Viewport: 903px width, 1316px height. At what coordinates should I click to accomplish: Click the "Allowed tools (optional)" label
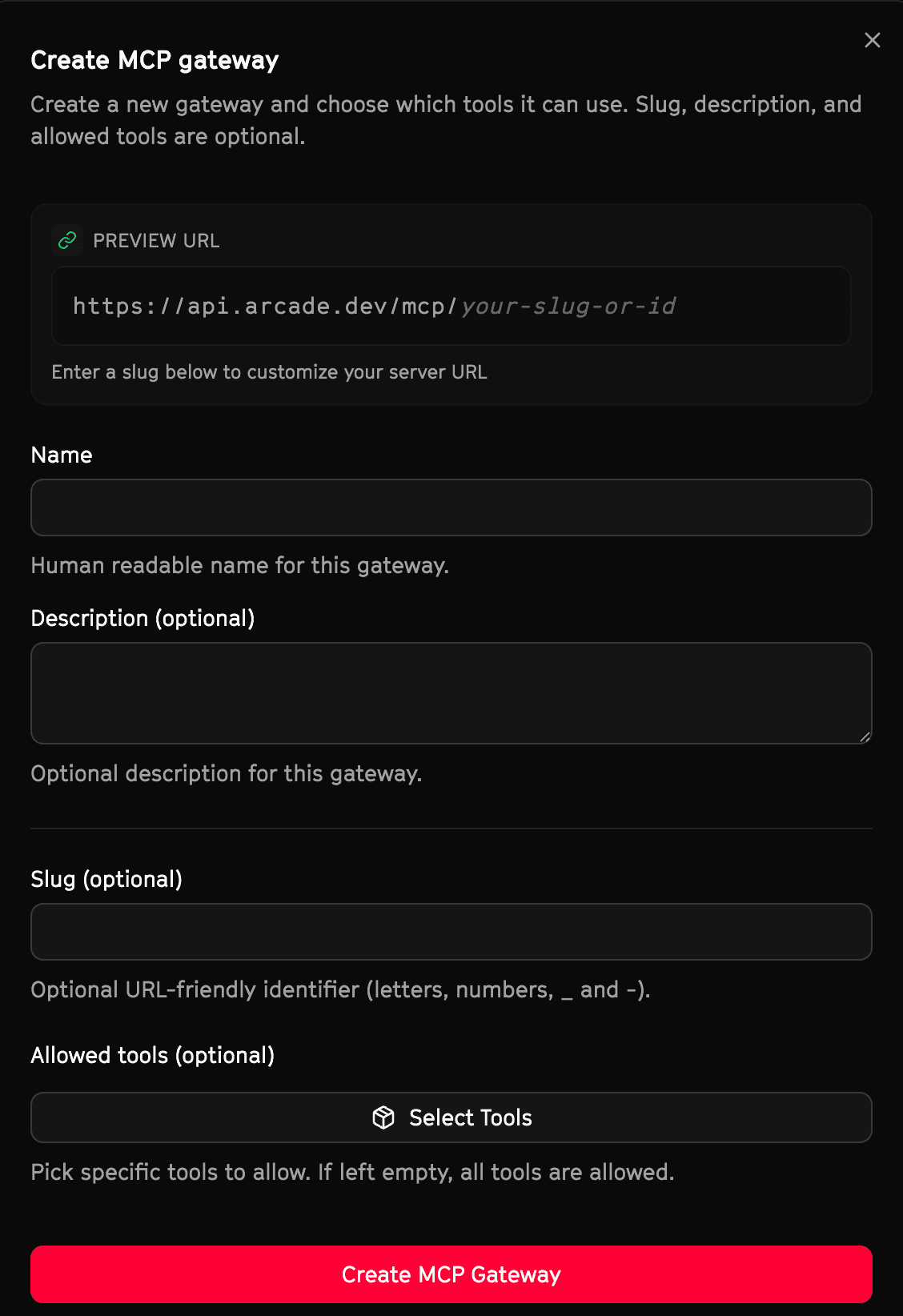click(x=152, y=1055)
